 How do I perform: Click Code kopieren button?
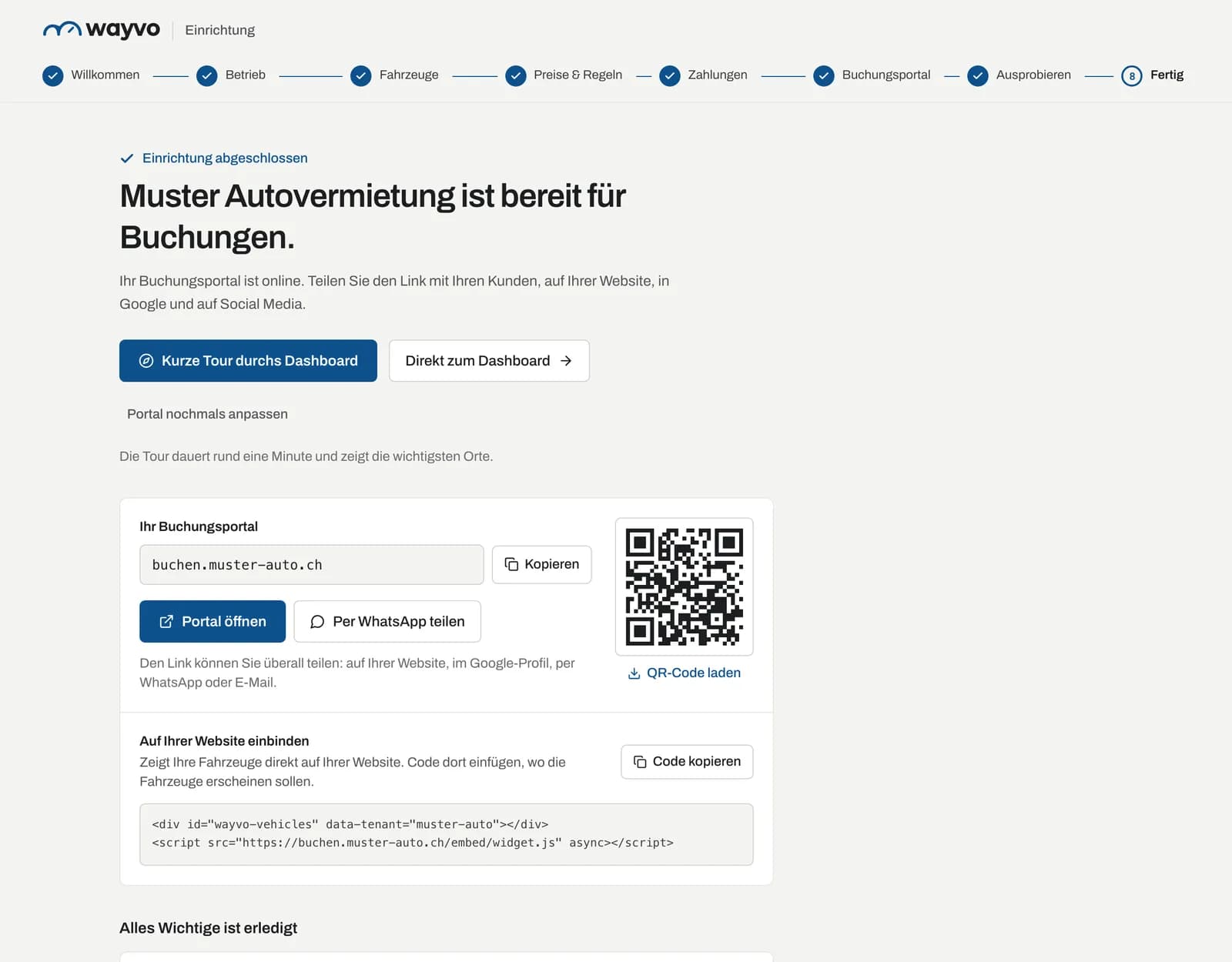[687, 761]
